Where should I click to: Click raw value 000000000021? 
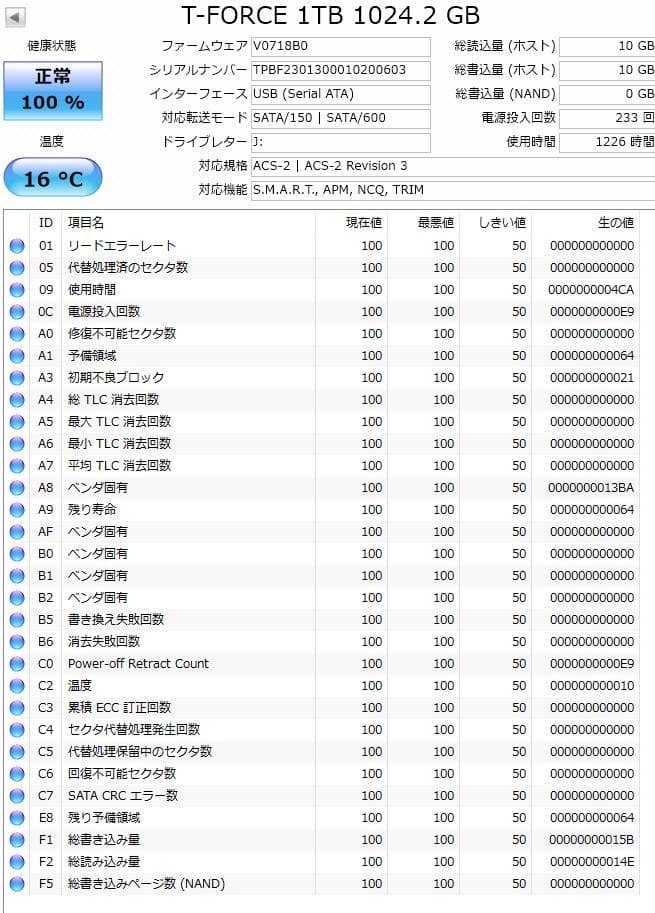(592, 378)
